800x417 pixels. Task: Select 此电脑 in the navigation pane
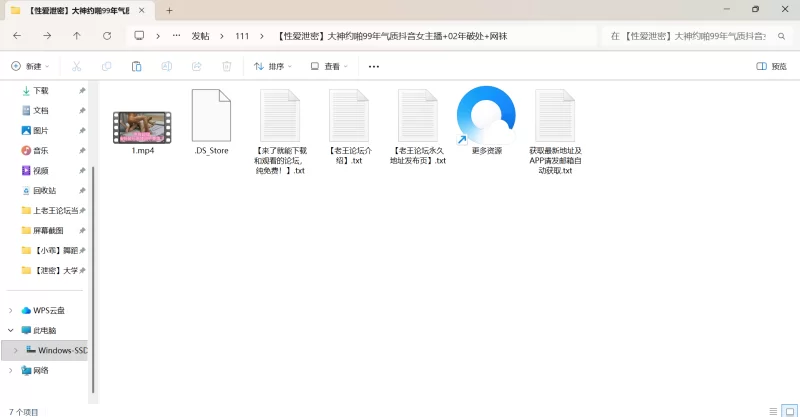44,330
